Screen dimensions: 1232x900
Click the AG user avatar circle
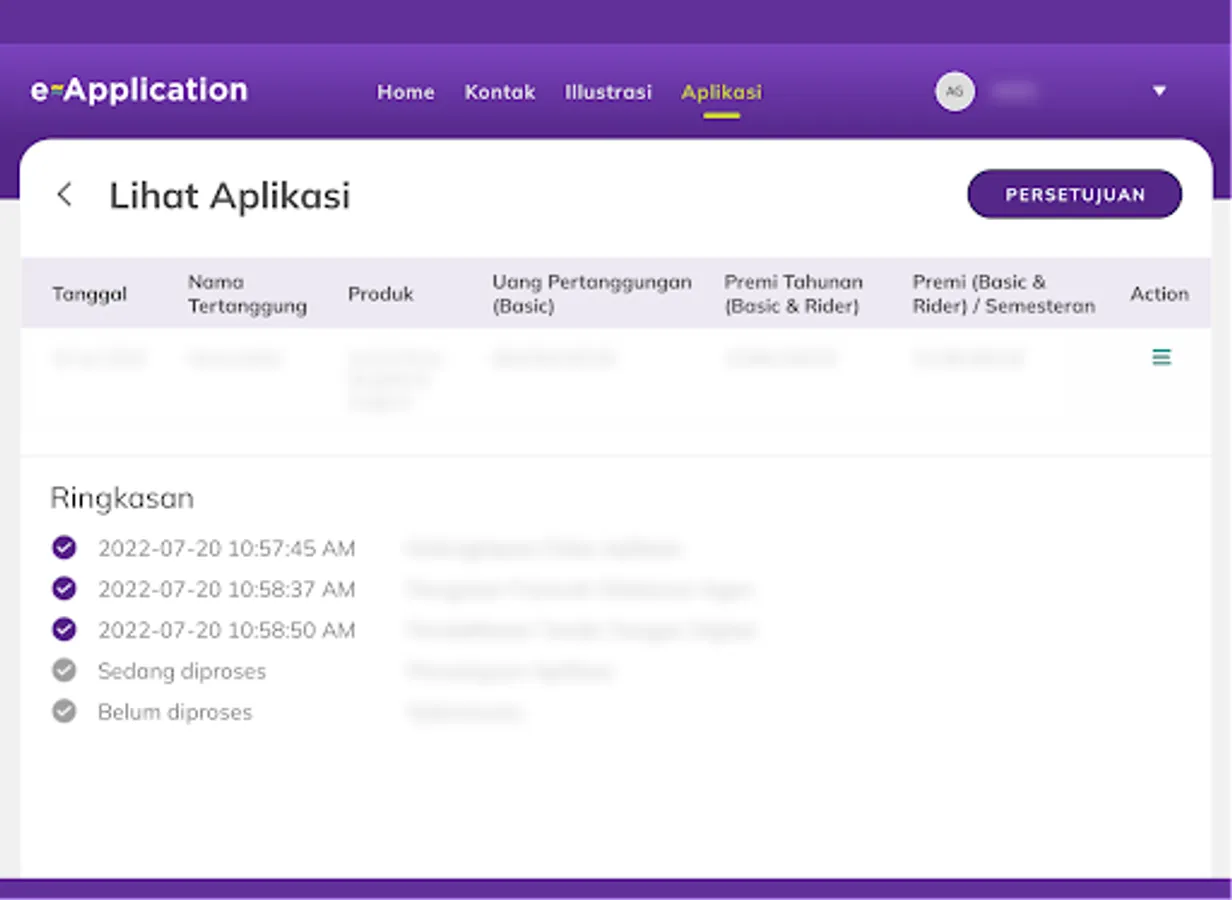pyautogui.click(x=955, y=92)
